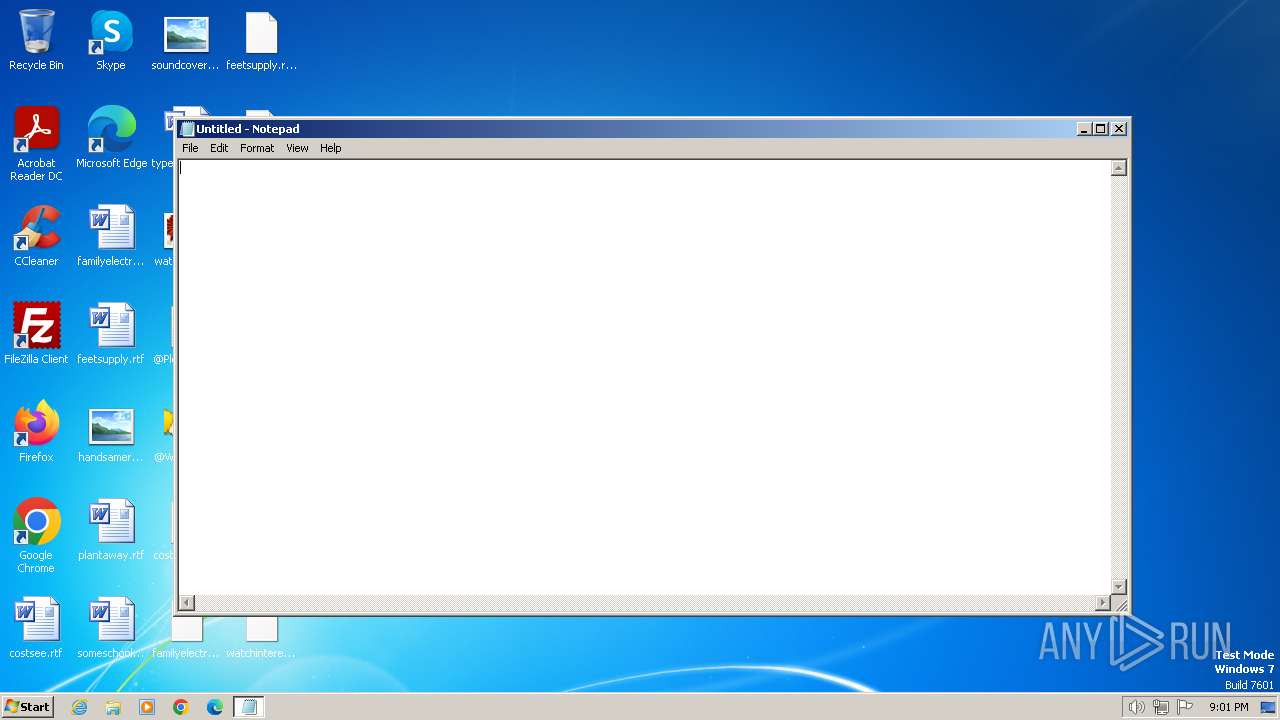Select the watchintere... file icon
Viewport: 1280px width, 720px height.
pos(261,640)
